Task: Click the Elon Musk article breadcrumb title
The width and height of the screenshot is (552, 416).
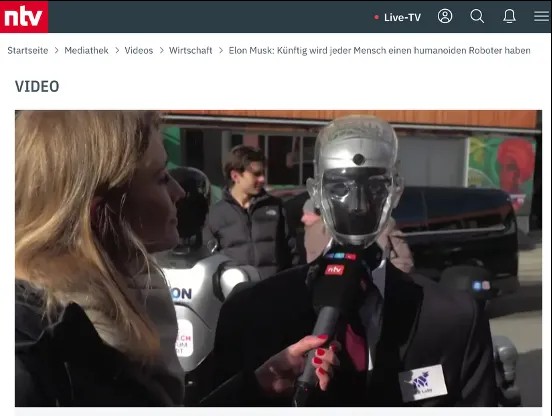Action: tap(380, 51)
